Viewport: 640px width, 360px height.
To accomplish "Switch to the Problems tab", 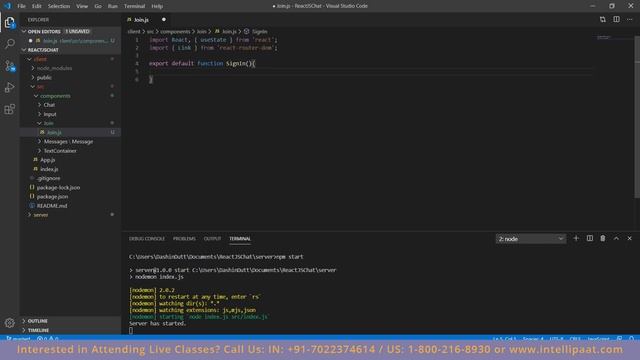I will 184,239.
